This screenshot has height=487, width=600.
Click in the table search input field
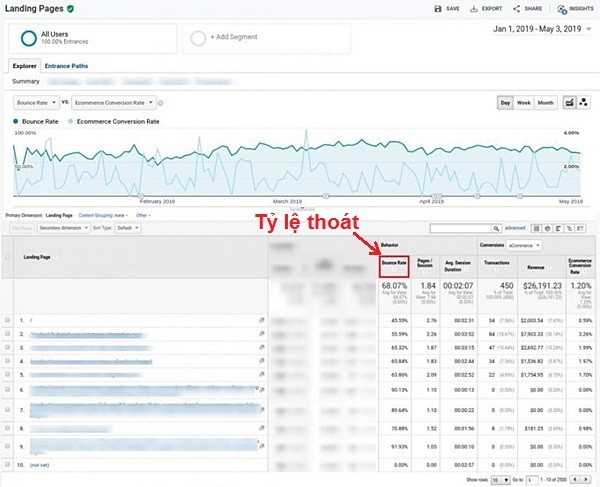point(461,228)
